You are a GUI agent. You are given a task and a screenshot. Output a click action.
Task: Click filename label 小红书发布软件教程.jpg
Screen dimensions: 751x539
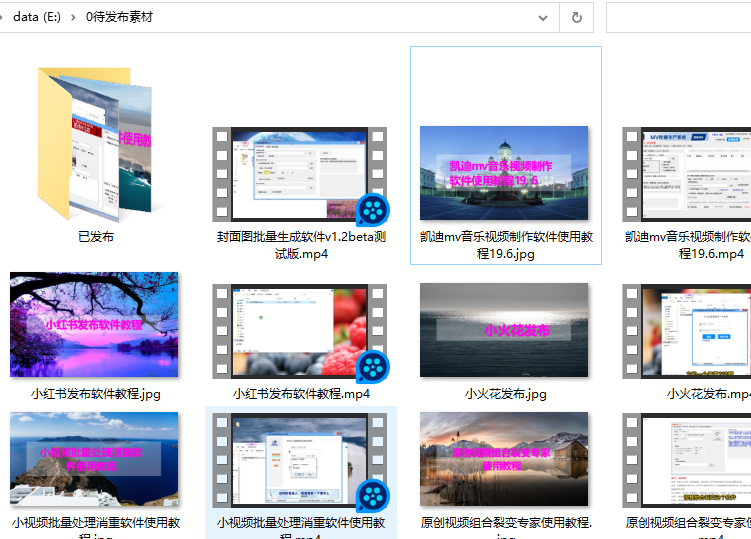96,394
